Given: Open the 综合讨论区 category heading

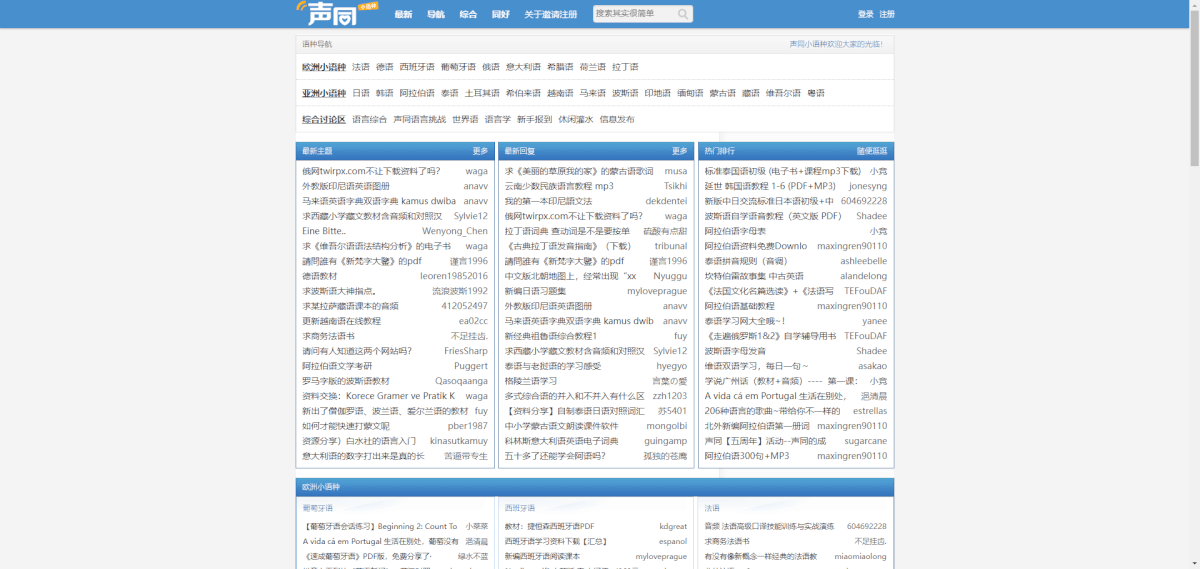Looking at the screenshot, I should [323, 119].
